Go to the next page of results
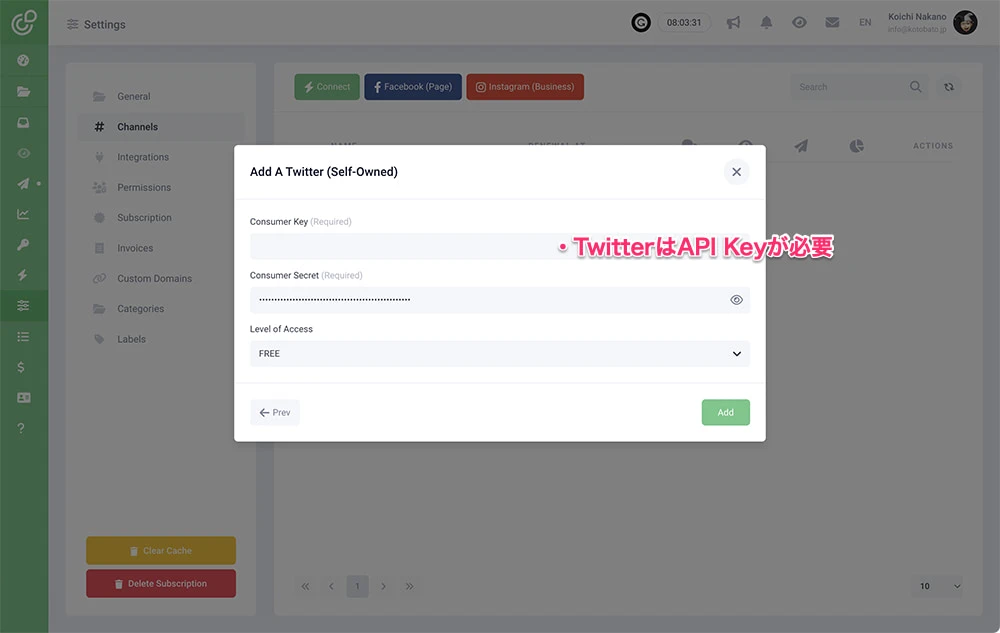 click(383, 586)
